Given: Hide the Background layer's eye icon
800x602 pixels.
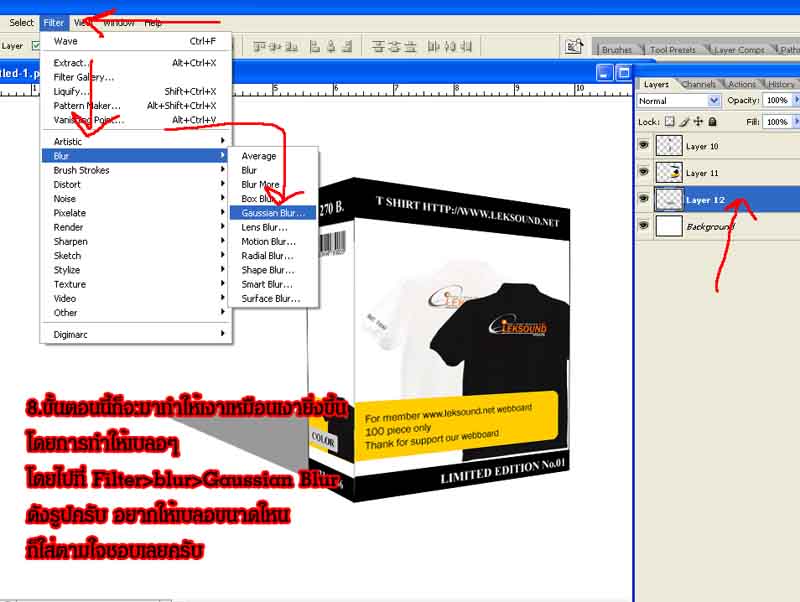Looking at the screenshot, I should [x=644, y=225].
